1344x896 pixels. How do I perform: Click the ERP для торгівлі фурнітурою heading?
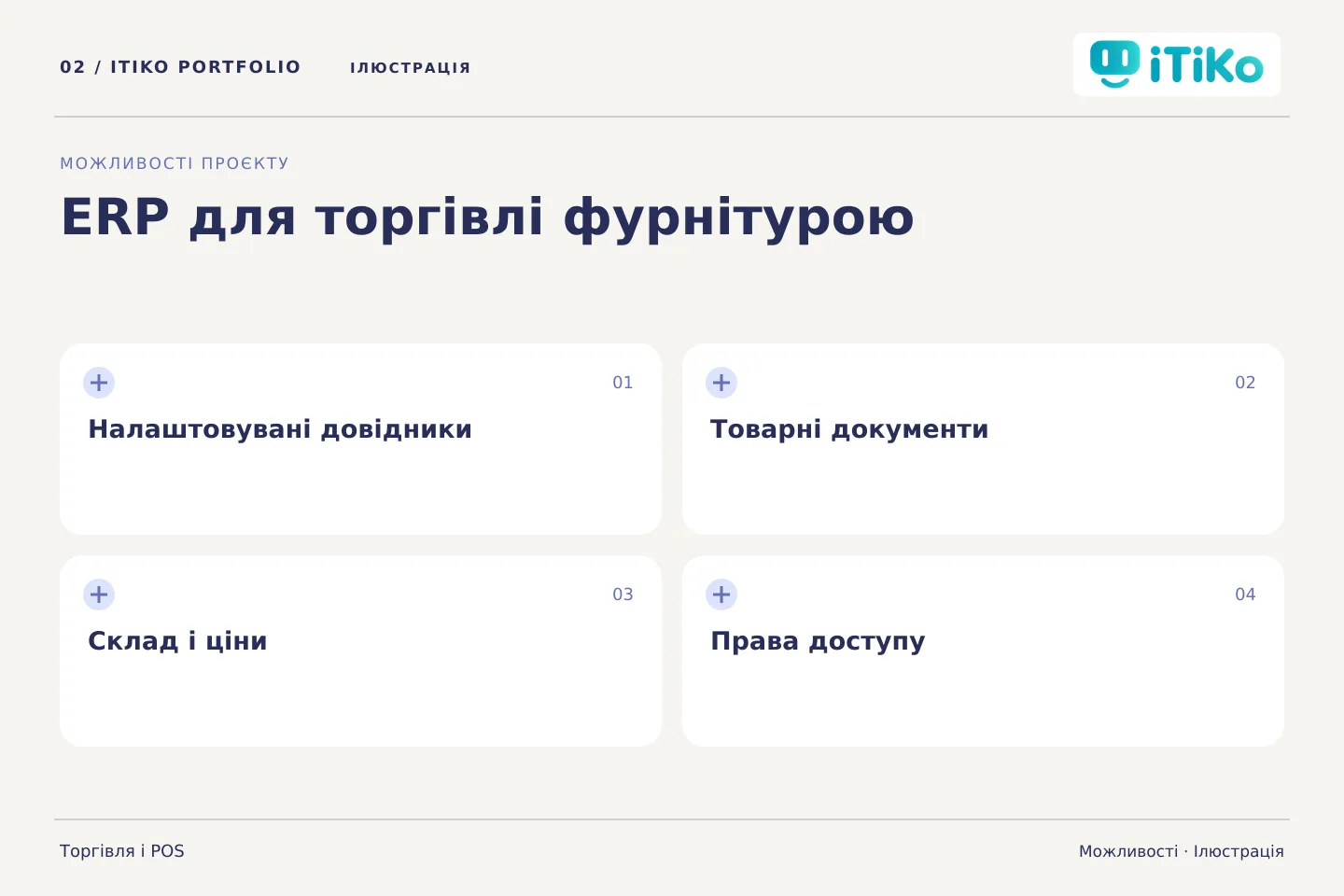tap(487, 217)
